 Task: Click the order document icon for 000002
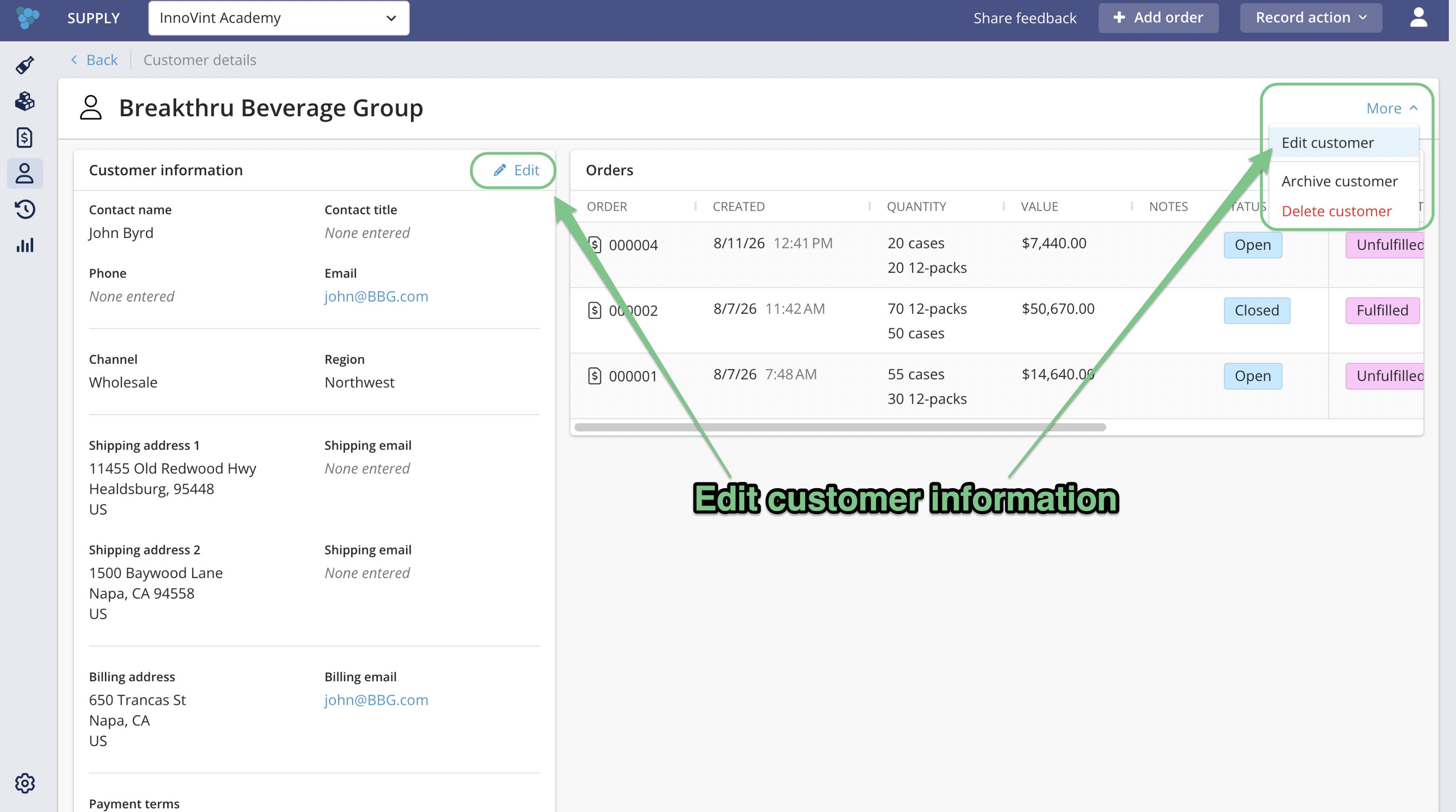pos(594,310)
